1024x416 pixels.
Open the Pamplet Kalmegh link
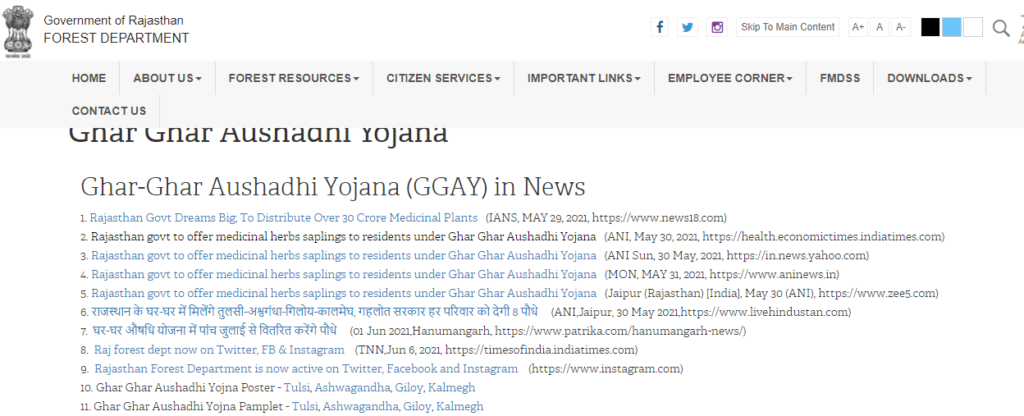click(x=459, y=407)
